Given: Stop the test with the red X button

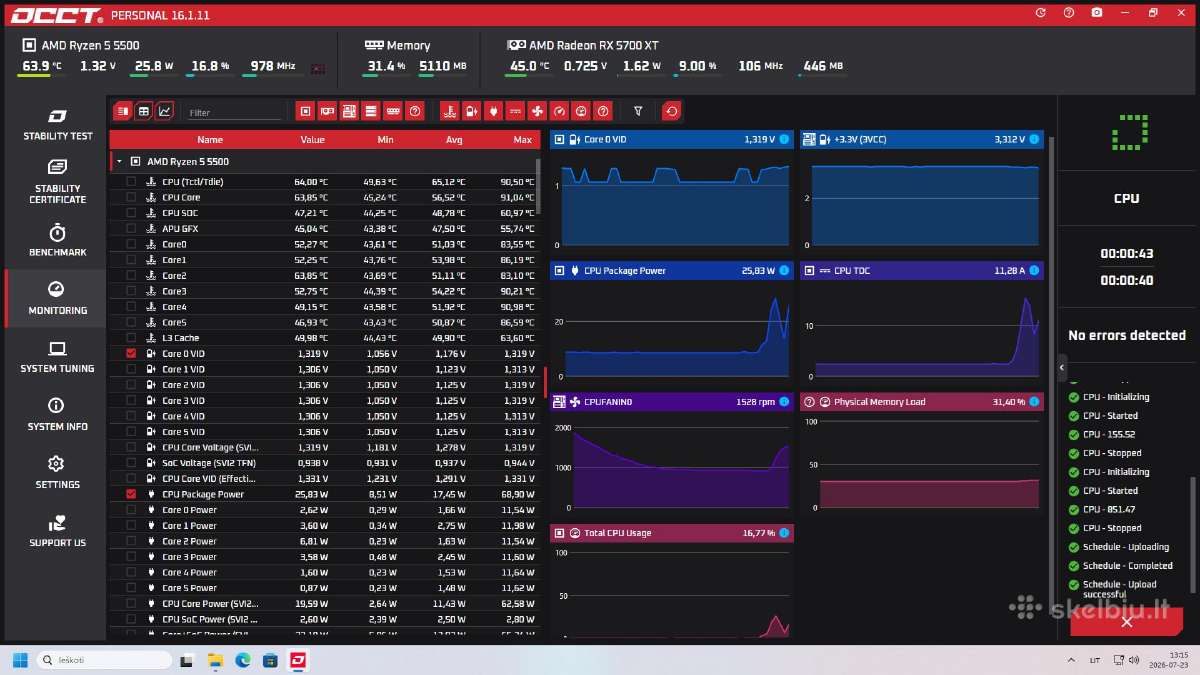Looking at the screenshot, I should point(1126,622).
